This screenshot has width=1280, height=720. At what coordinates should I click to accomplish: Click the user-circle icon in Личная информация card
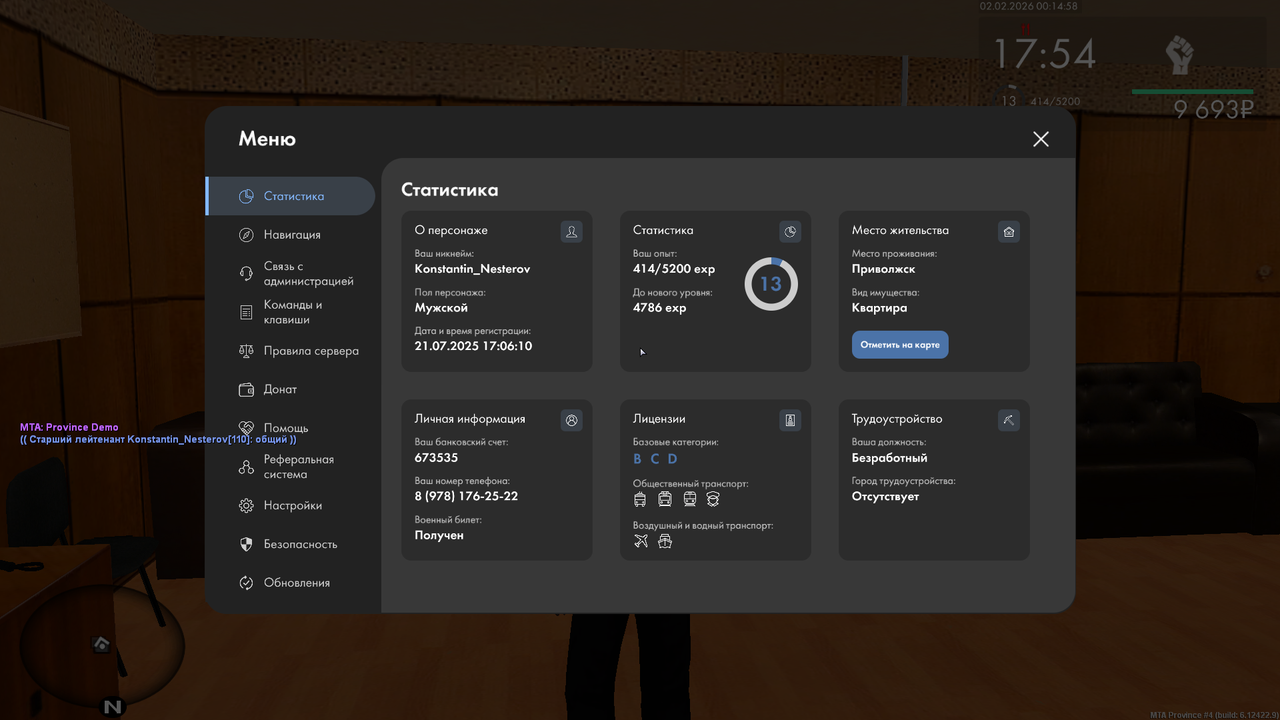pos(571,420)
